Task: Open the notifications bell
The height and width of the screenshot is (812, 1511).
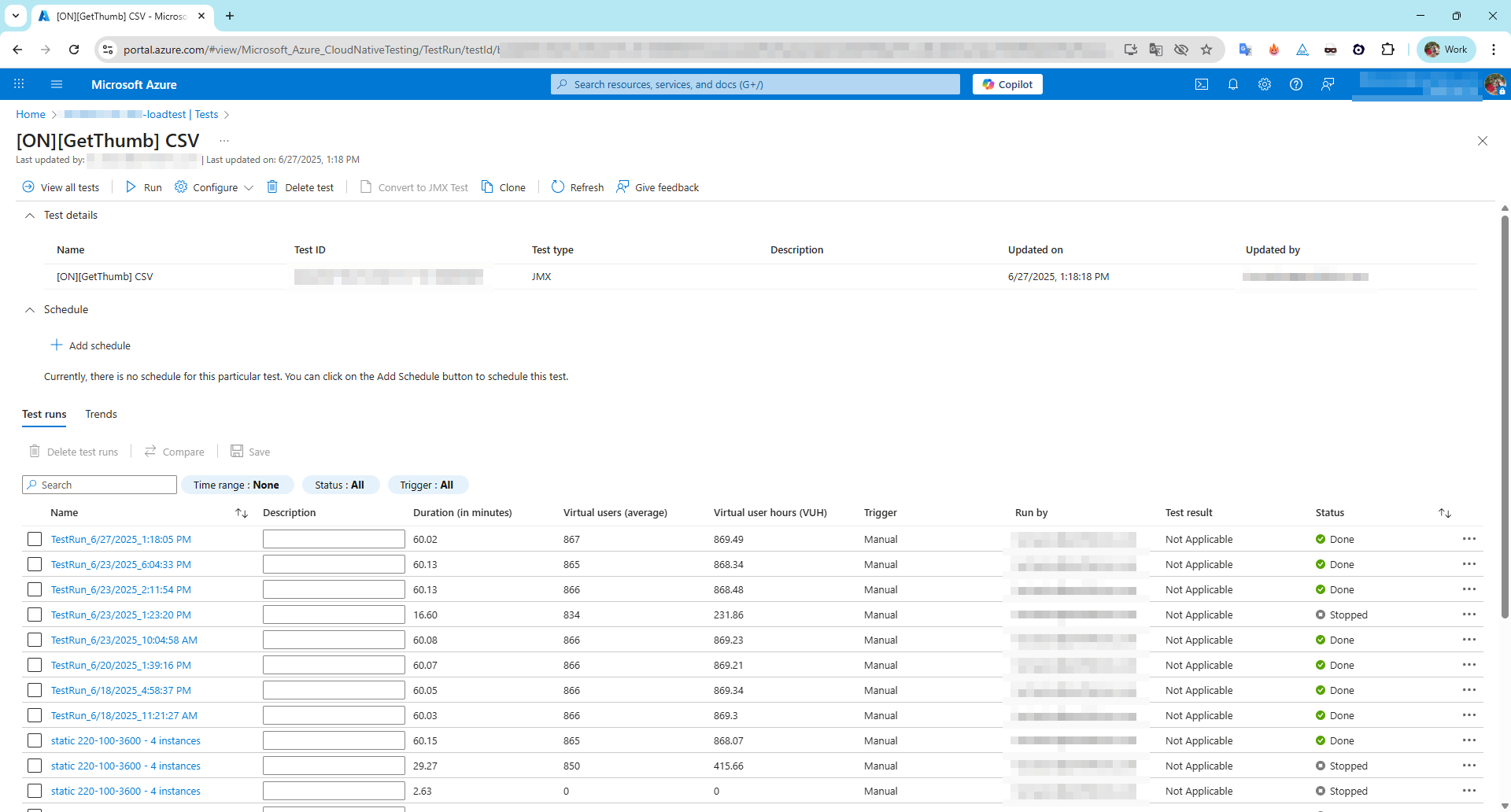Action: pyautogui.click(x=1232, y=84)
